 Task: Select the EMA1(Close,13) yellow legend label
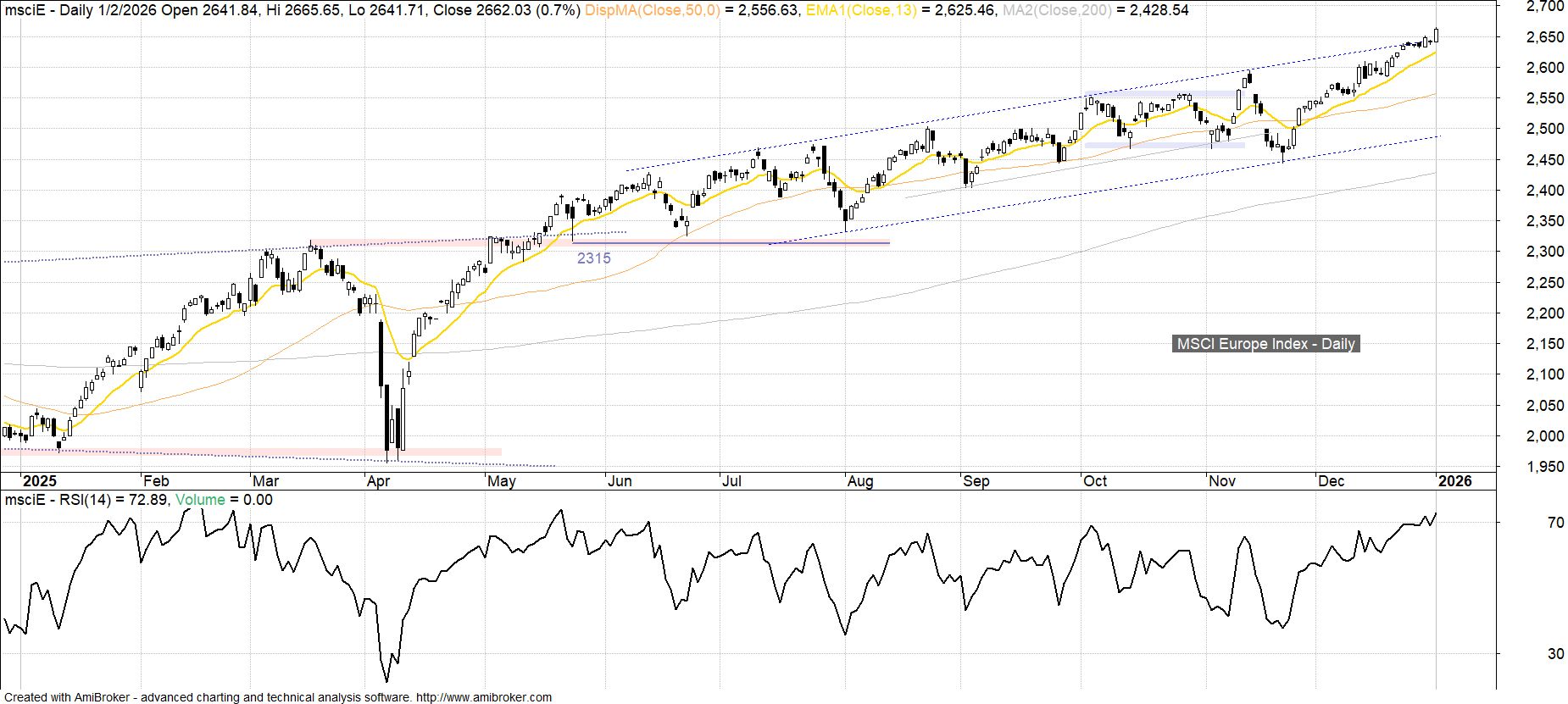[x=860, y=10]
